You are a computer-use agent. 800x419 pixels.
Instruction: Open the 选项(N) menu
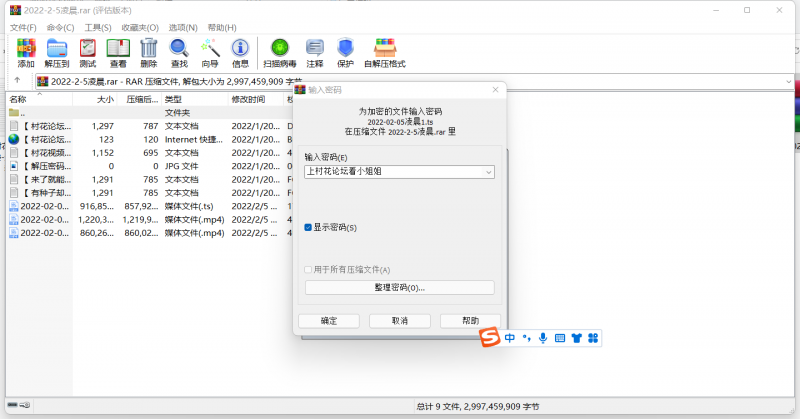click(x=182, y=27)
